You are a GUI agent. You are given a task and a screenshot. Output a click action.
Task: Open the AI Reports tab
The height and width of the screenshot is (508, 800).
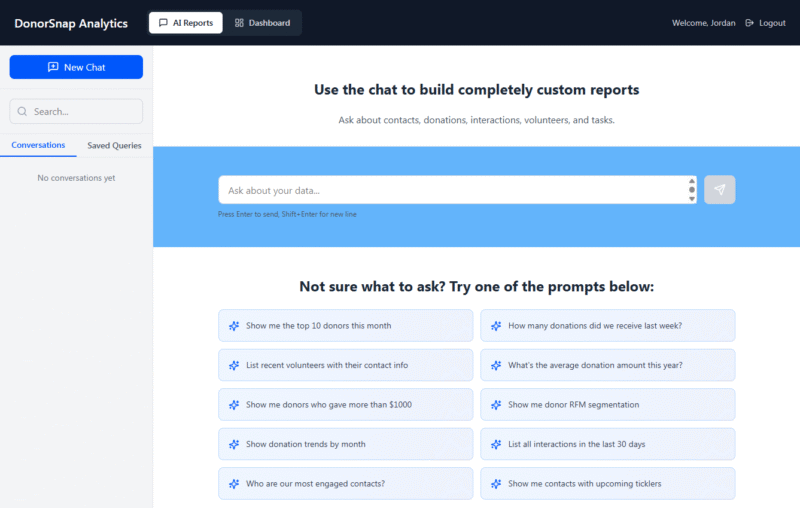(x=186, y=23)
